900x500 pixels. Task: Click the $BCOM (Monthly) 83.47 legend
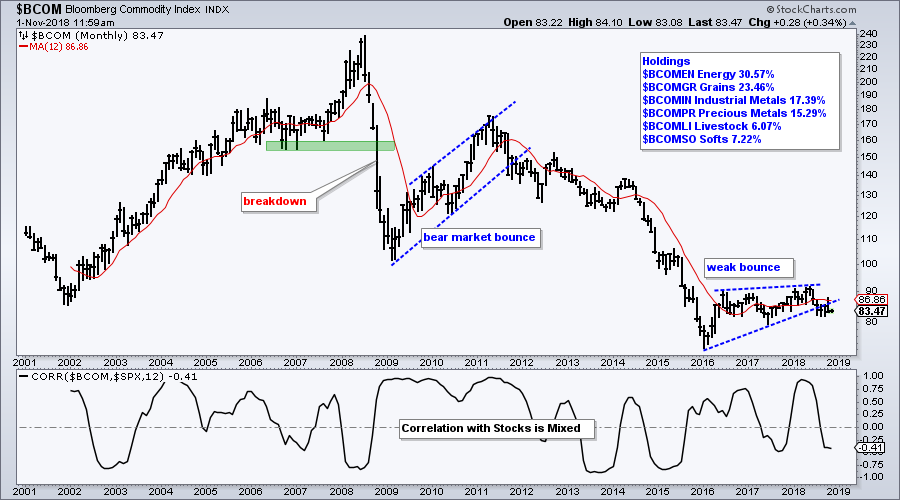coord(98,35)
